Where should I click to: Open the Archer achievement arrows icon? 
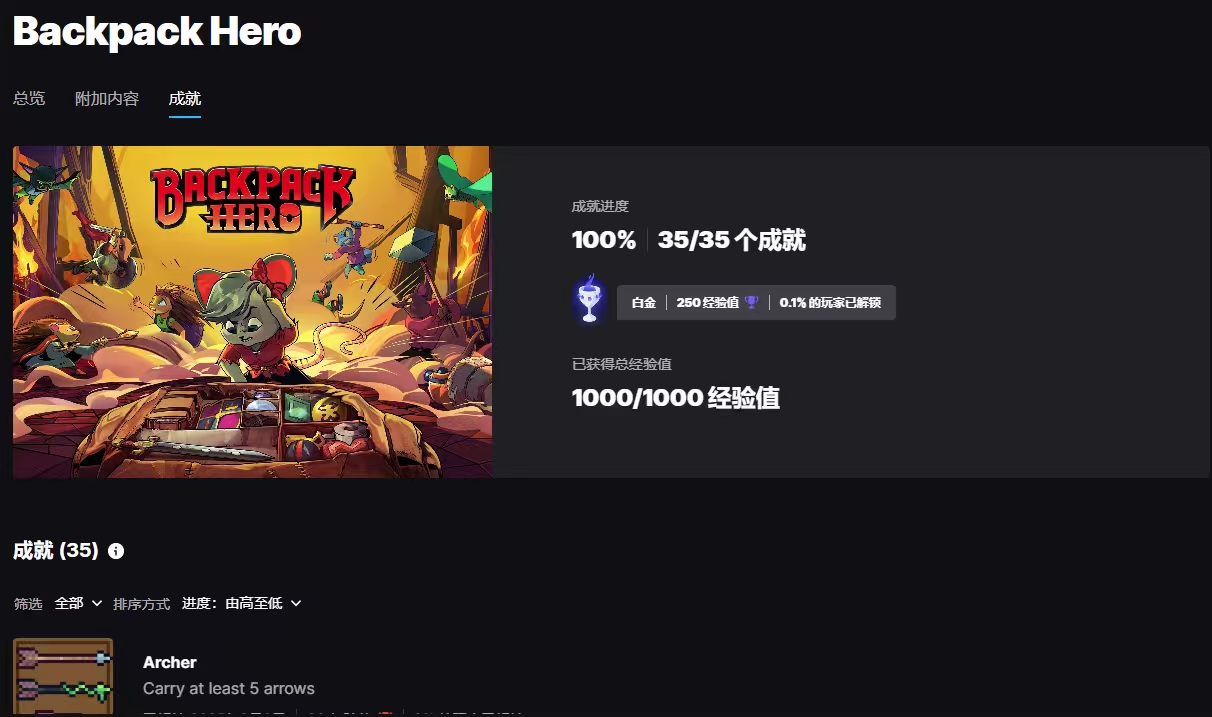[63, 677]
